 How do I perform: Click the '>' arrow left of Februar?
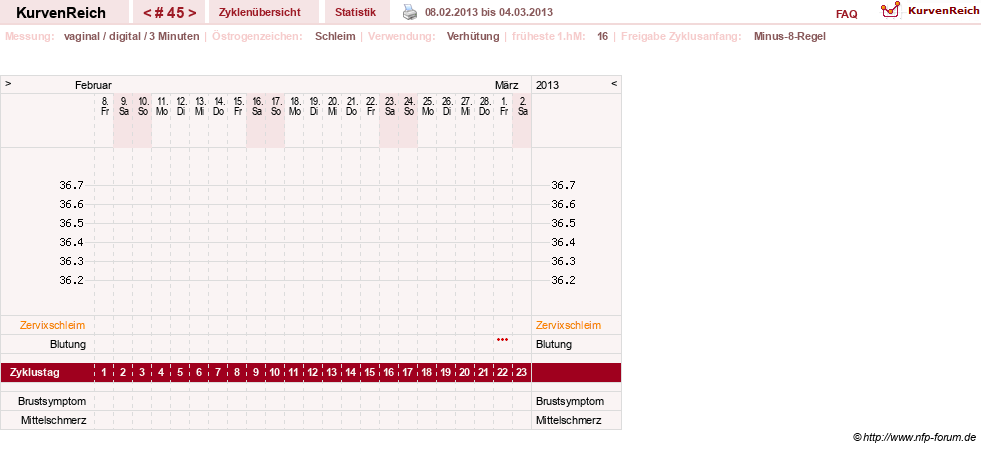(x=8, y=83)
